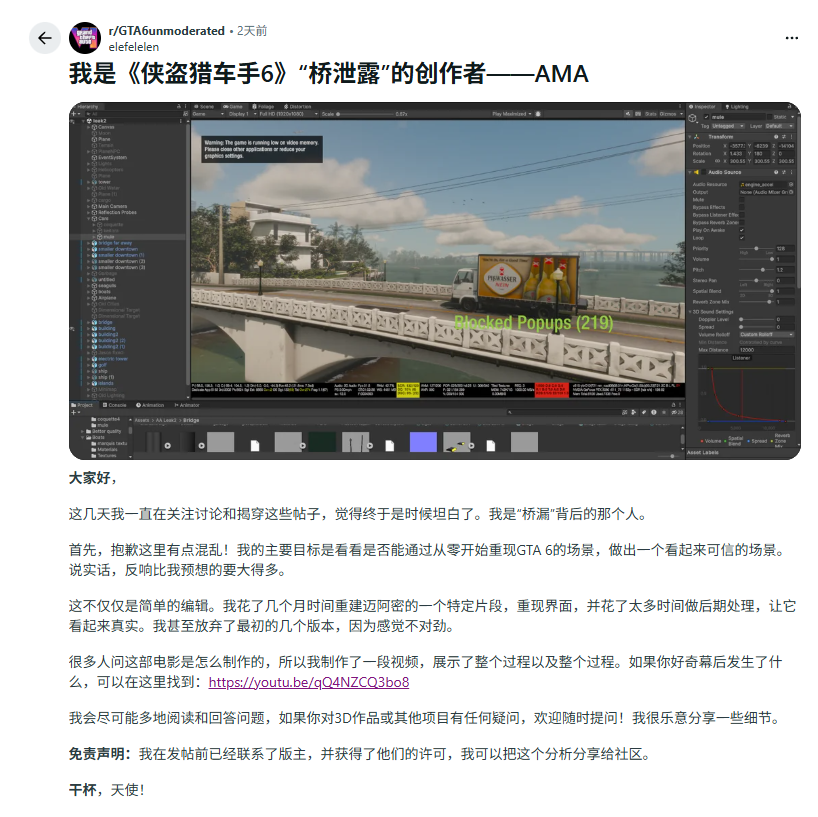Click the 'mule' object cube icon in Hierarchy
This screenshot has width=818, height=817.
100,237
